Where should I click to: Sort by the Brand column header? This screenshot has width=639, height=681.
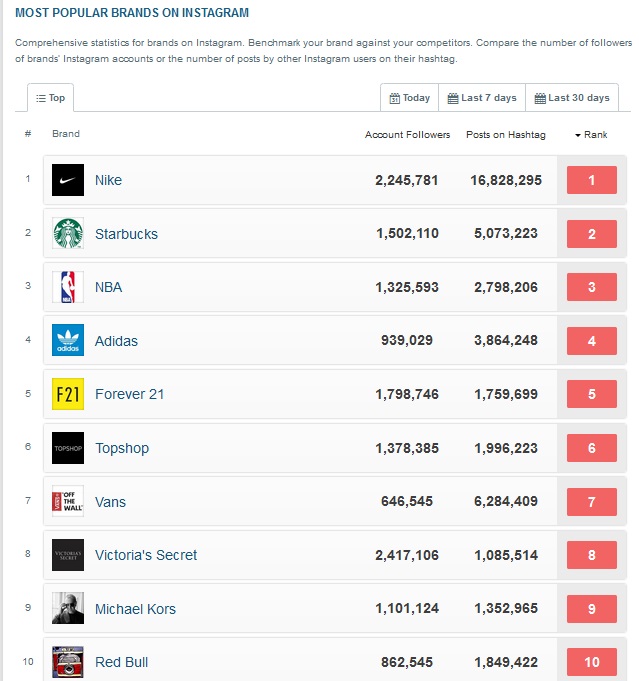click(66, 134)
